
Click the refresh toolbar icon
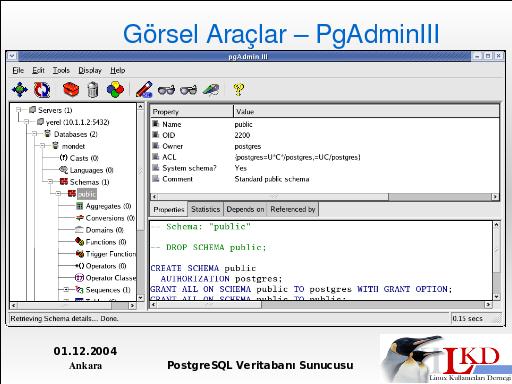click(x=42, y=90)
